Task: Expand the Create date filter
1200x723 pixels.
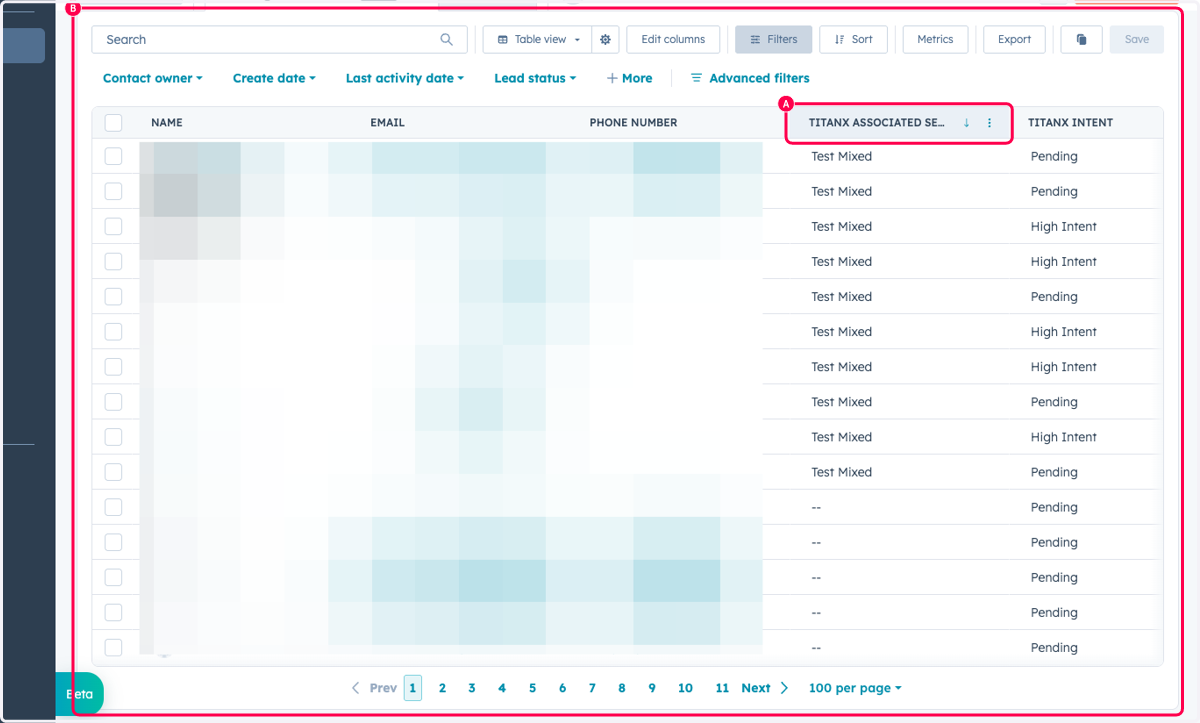Action: 274,78
